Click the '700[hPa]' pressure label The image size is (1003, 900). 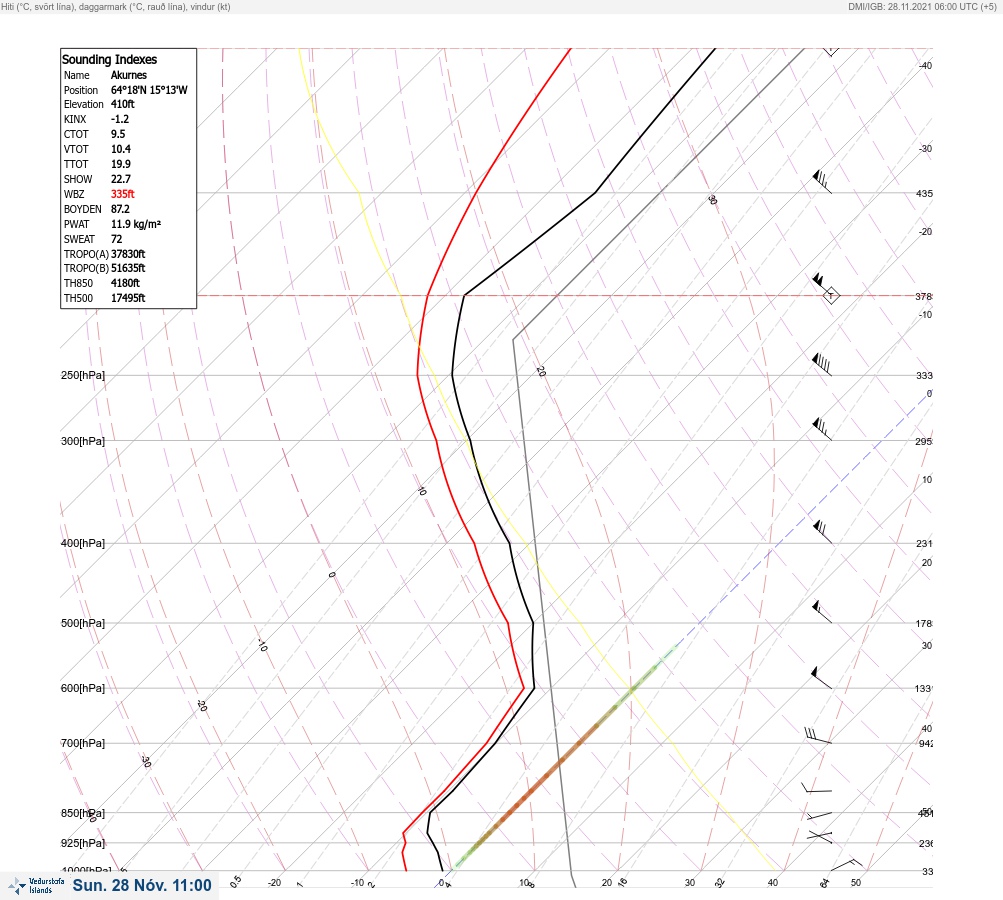click(x=83, y=743)
